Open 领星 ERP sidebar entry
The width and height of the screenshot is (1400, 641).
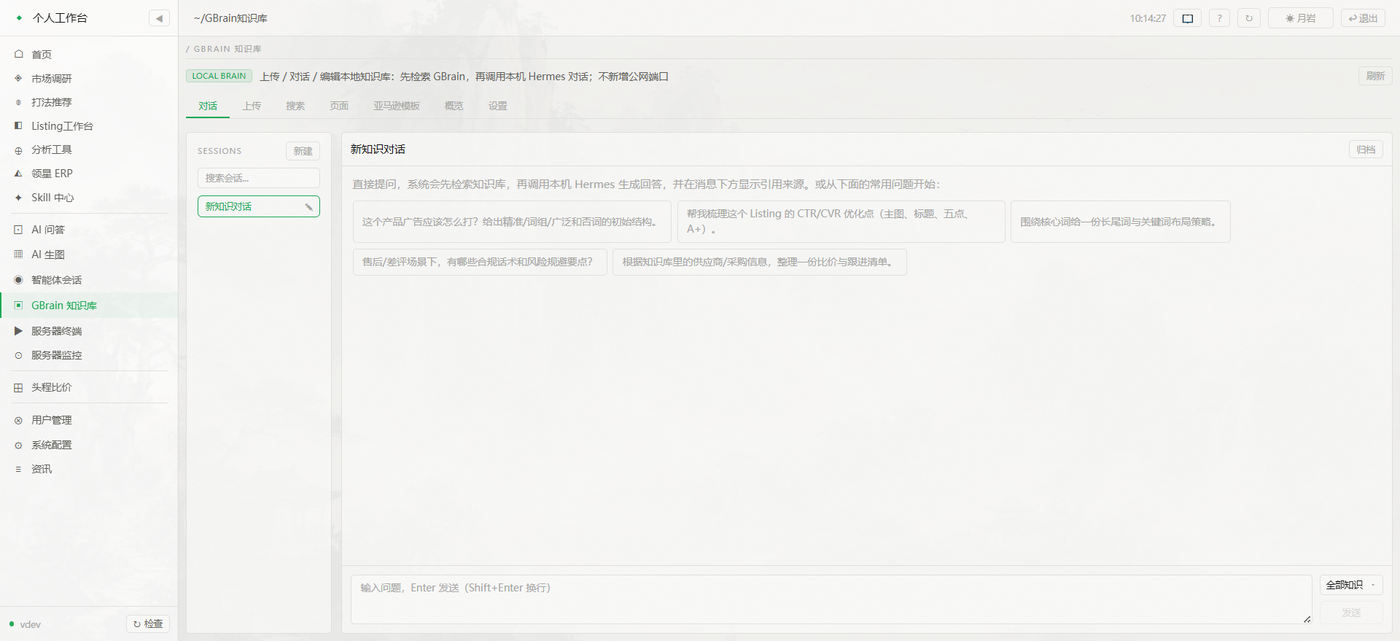pos(89,173)
